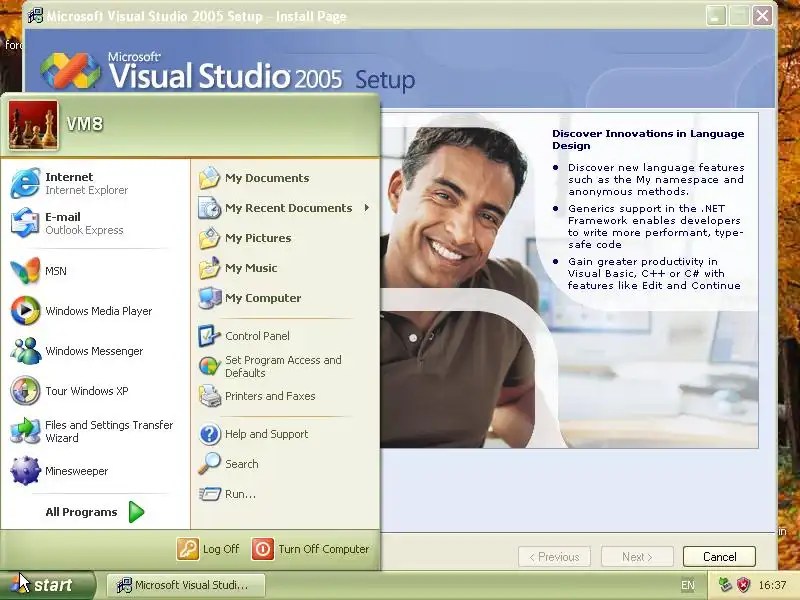Click the Setup window title bar icon
This screenshot has height=600, width=800.
35,16
